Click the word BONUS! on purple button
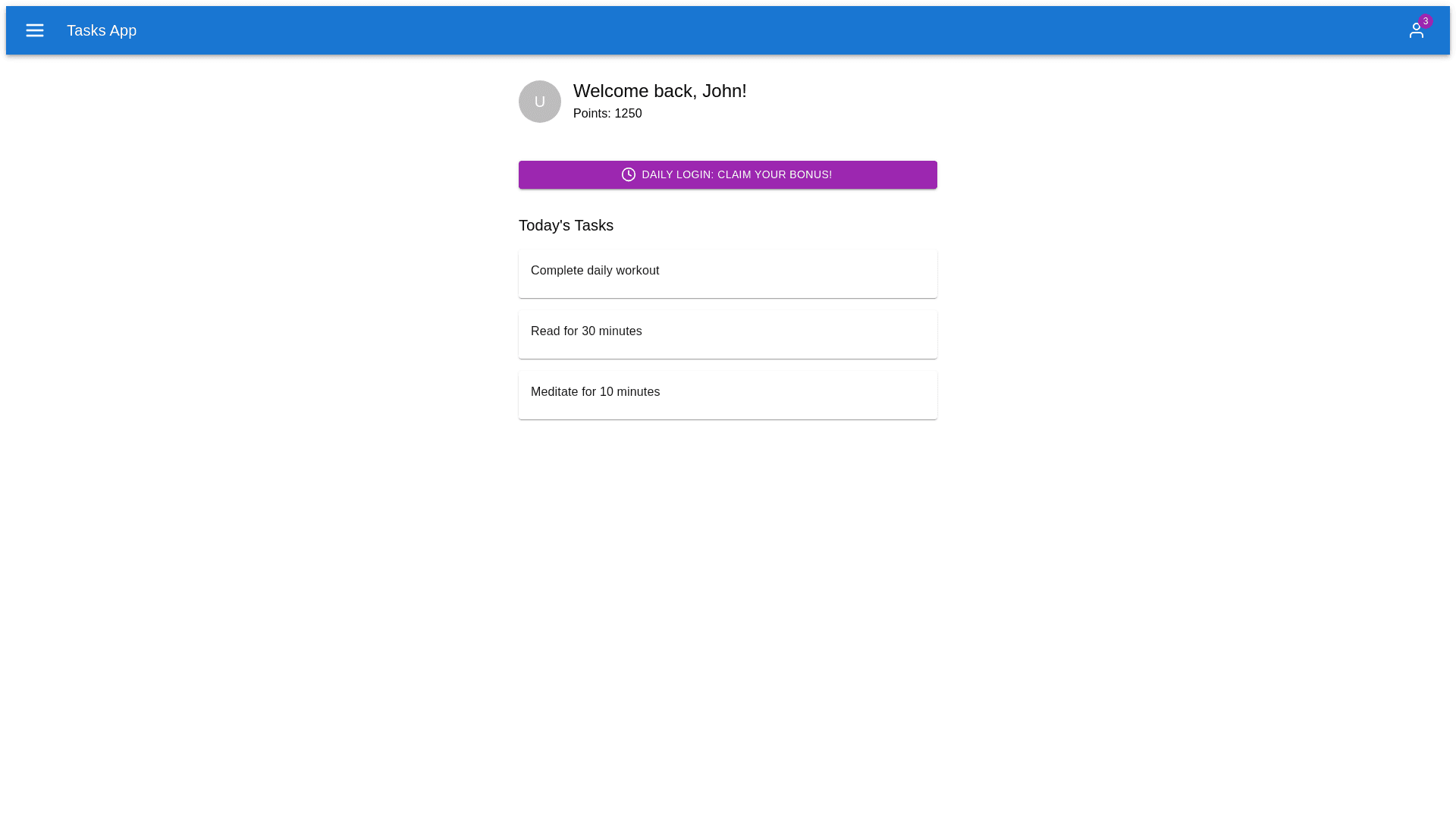 [810, 174]
